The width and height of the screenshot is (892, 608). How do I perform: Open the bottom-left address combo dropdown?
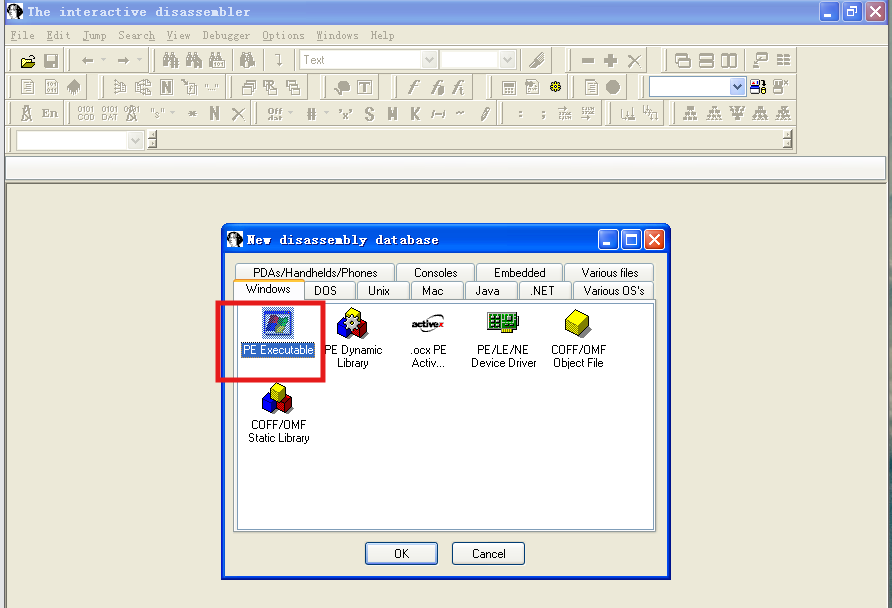point(135,140)
